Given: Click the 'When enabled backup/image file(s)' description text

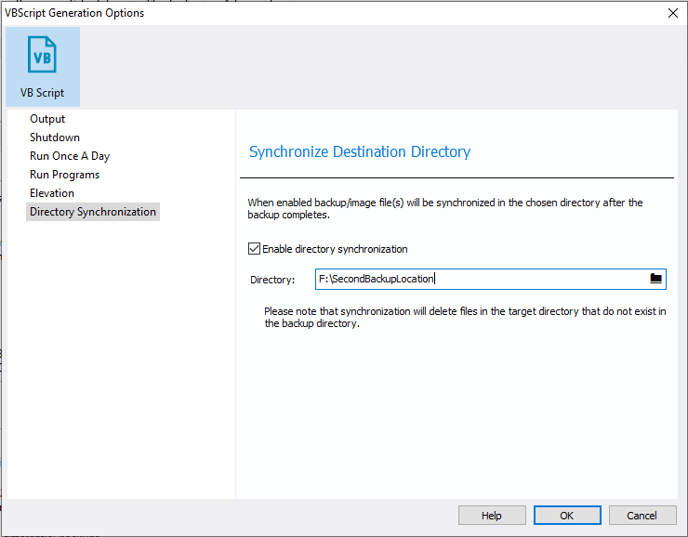Looking at the screenshot, I should [445, 208].
